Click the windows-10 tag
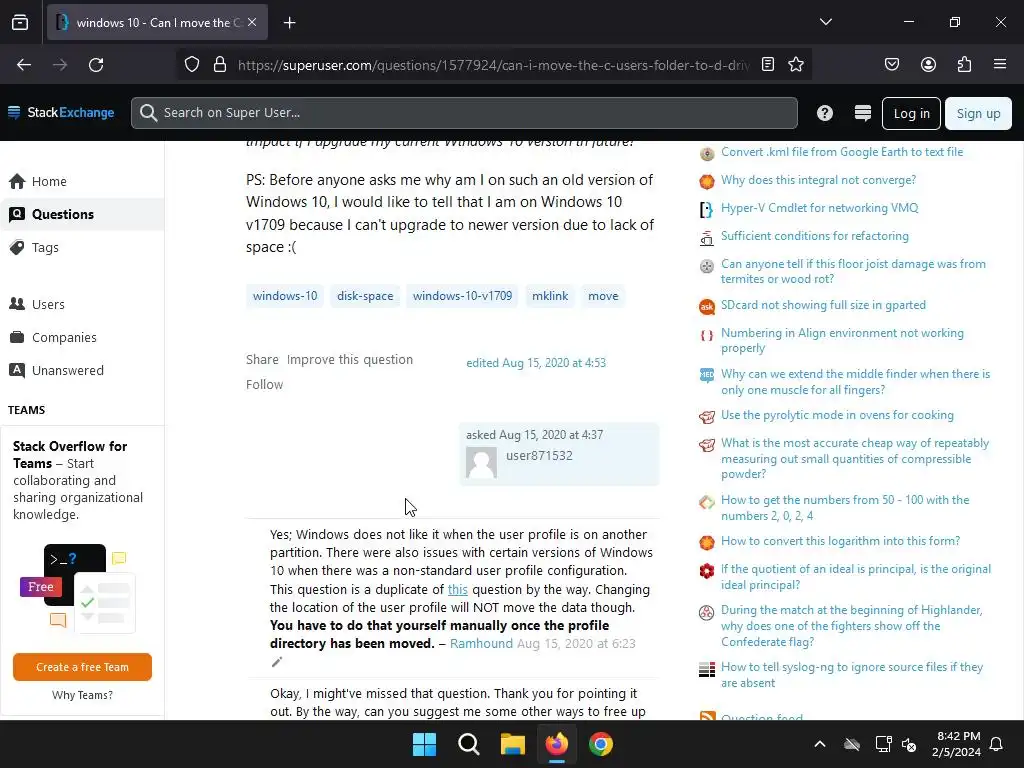The image size is (1024, 768). (x=285, y=296)
